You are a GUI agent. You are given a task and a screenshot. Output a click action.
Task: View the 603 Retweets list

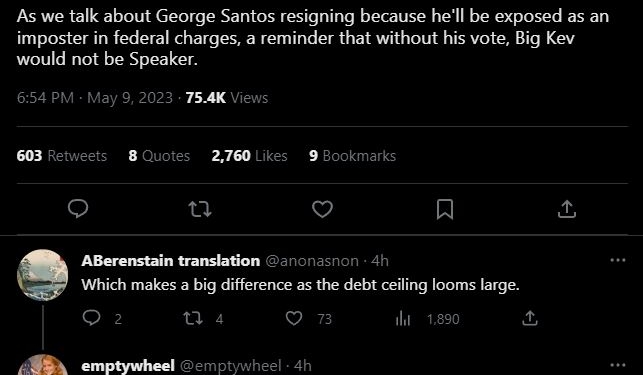[x=62, y=156]
